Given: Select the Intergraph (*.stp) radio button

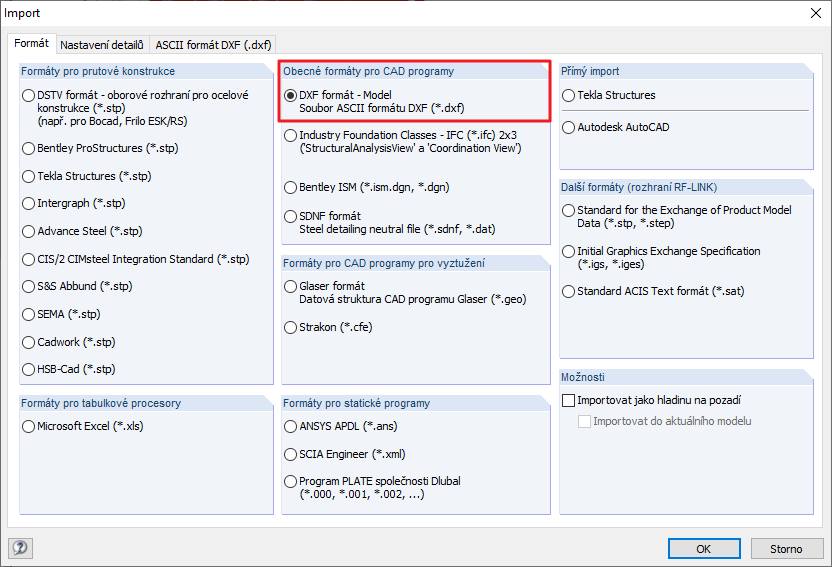Looking at the screenshot, I should coord(28,203).
